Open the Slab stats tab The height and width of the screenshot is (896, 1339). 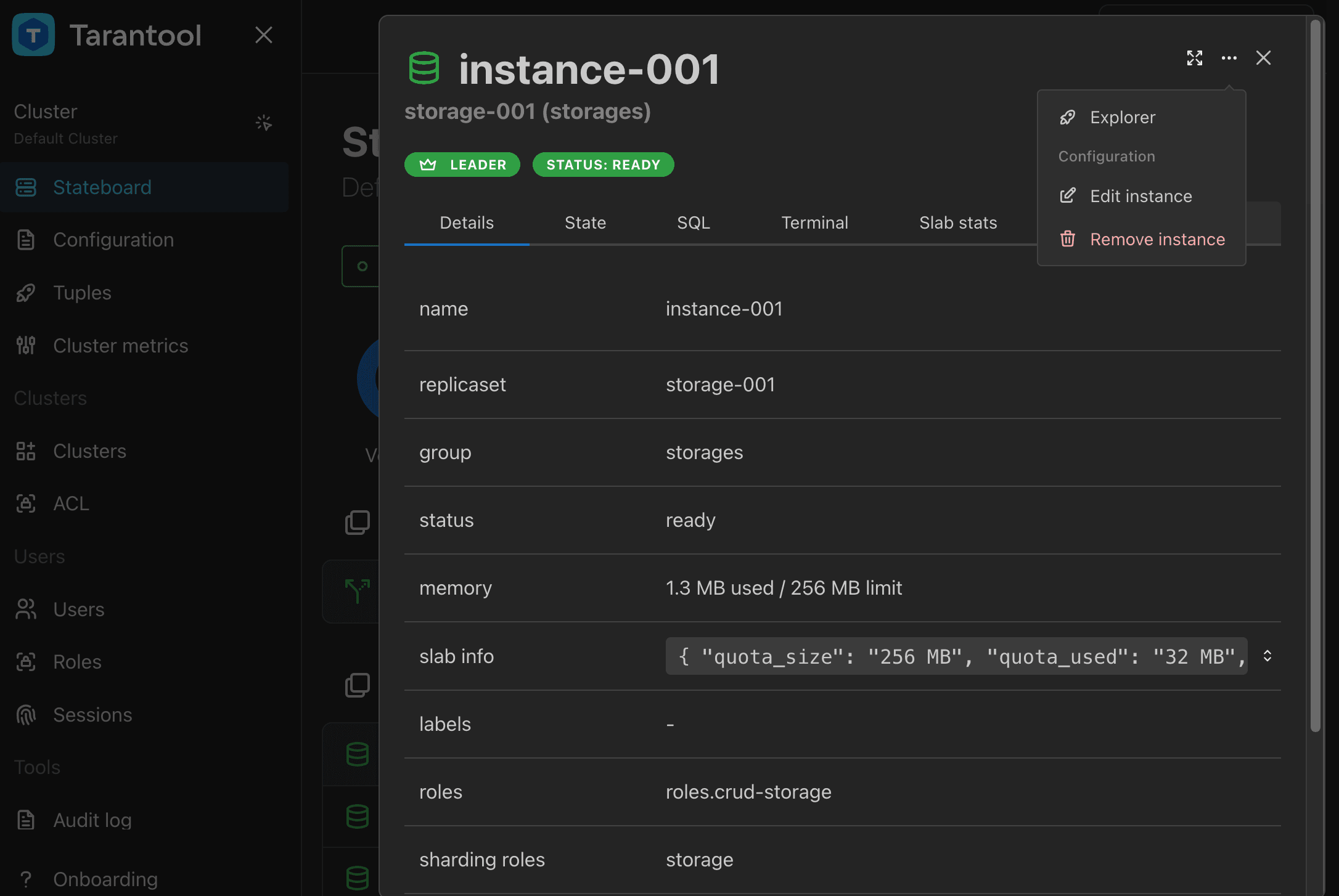click(958, 223)
